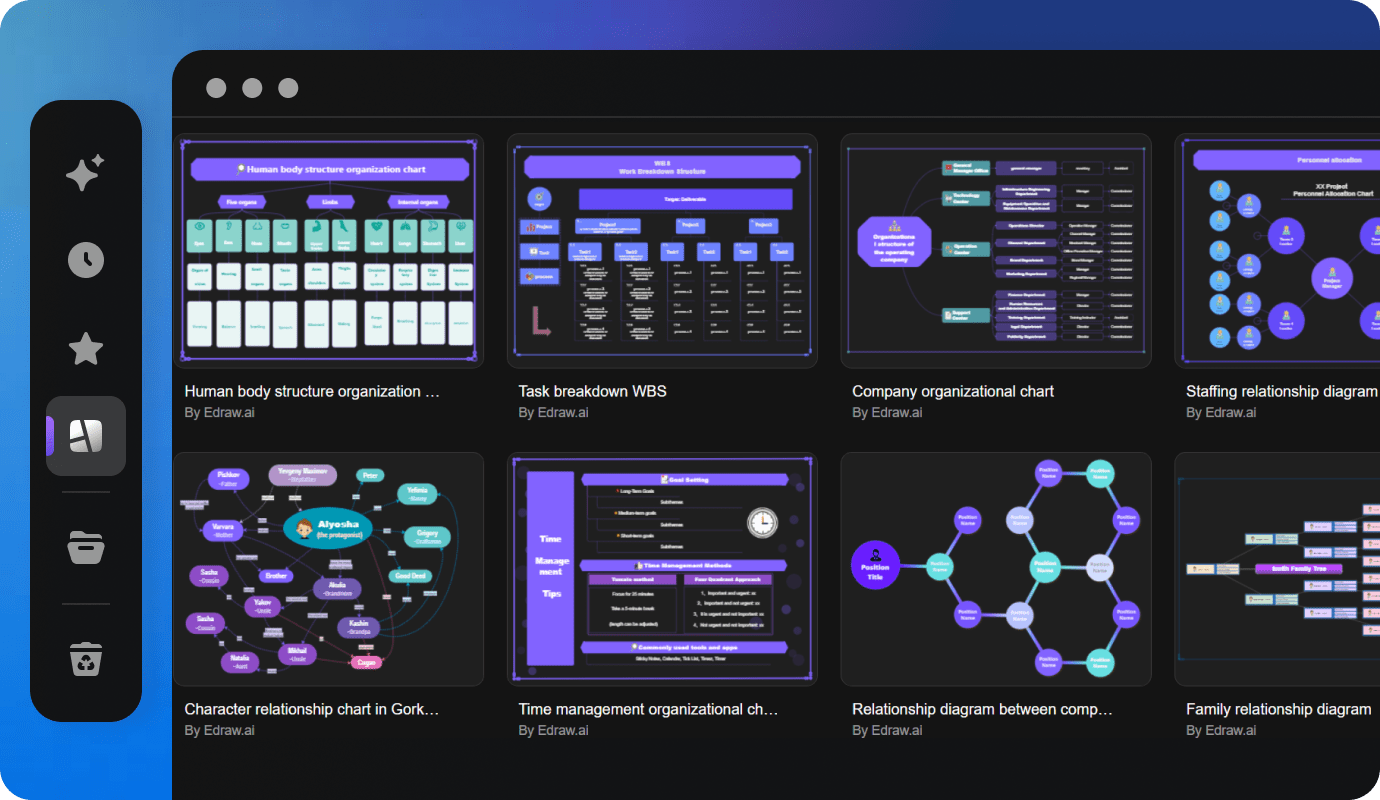Open Task breakdown WBS template thumbnail
The height and width of the screenshot is (800, 1380).
pos(662,251)
